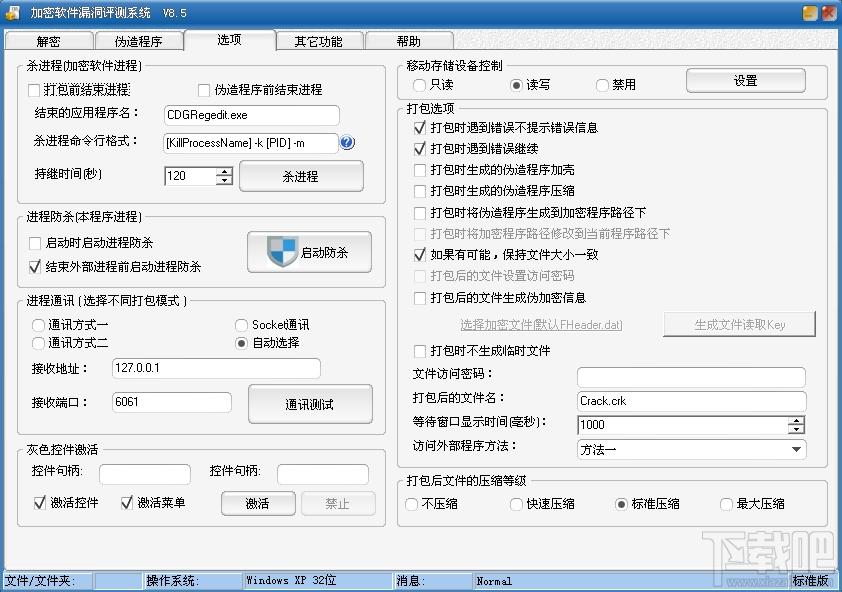Viewport: 842px width, 592px height.
Task: Check 打包时生成的伪造程序压缩
Action: [420, 191]
